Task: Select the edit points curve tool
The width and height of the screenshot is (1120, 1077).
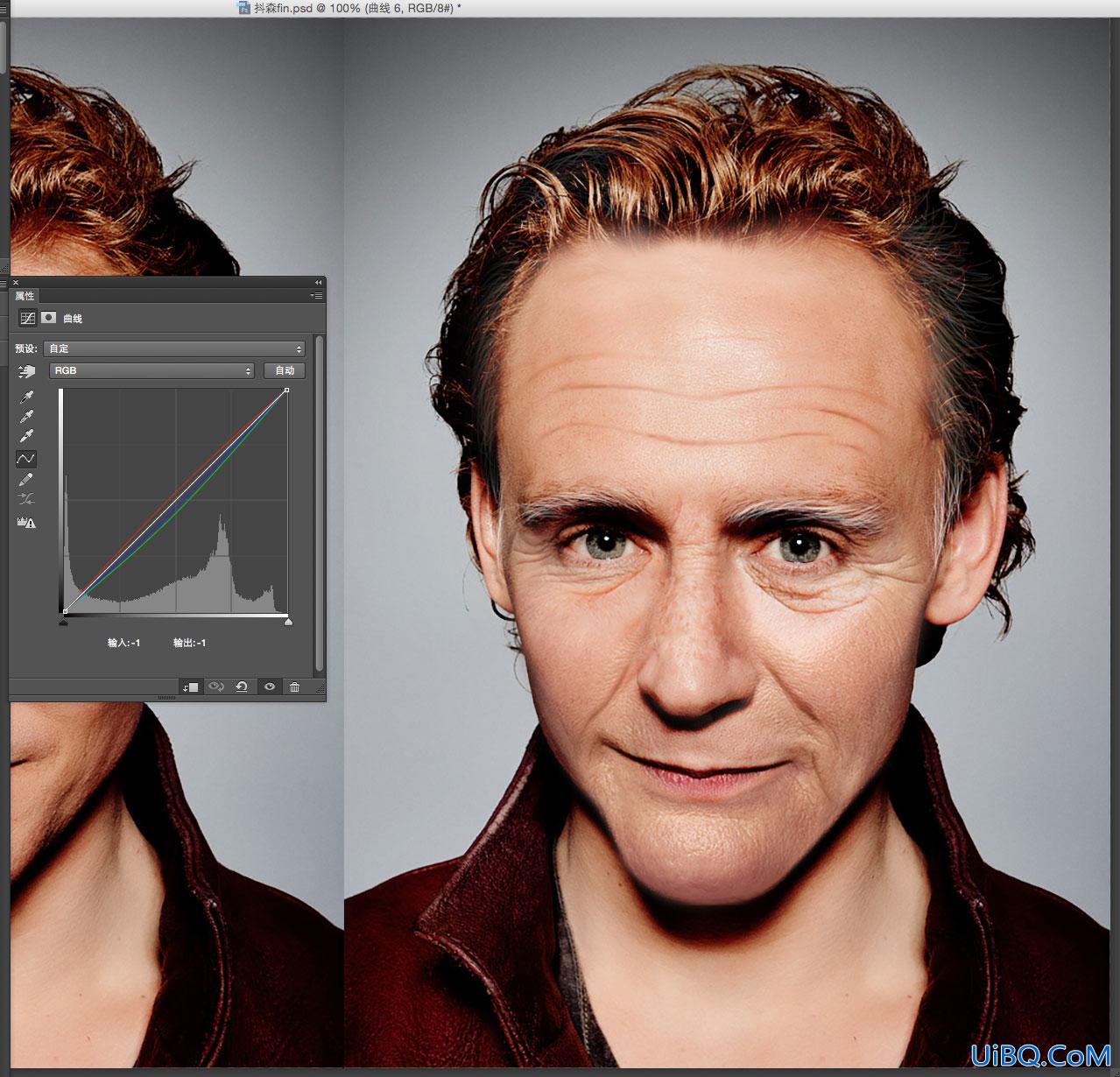Action: (x=26, y=458)
